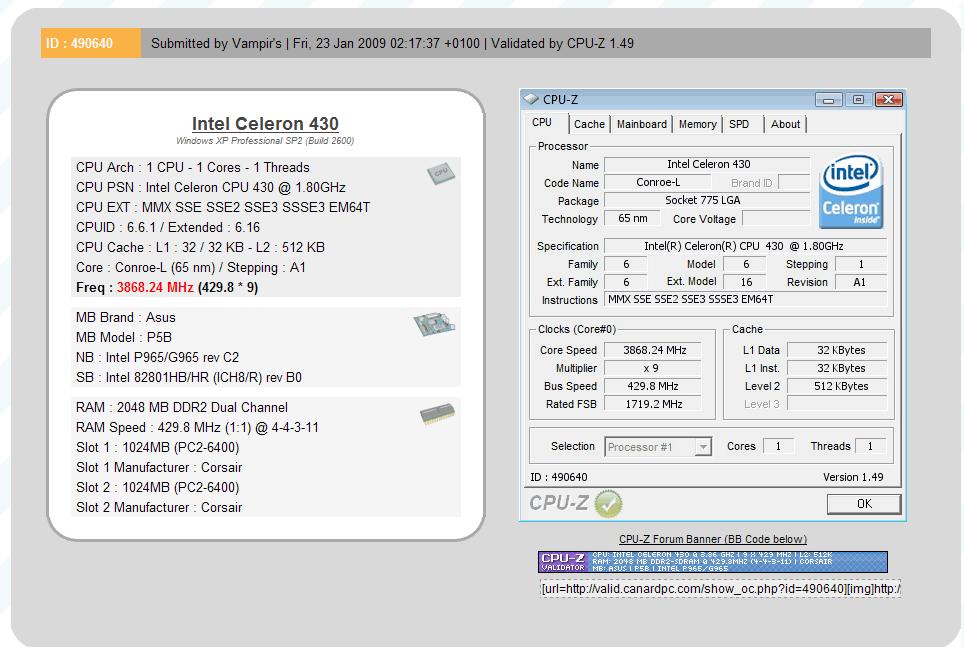Screen dimensions: 964x647
Task: Click the RAM module icon beside RAM row
Action: click(x=437, y=413)
